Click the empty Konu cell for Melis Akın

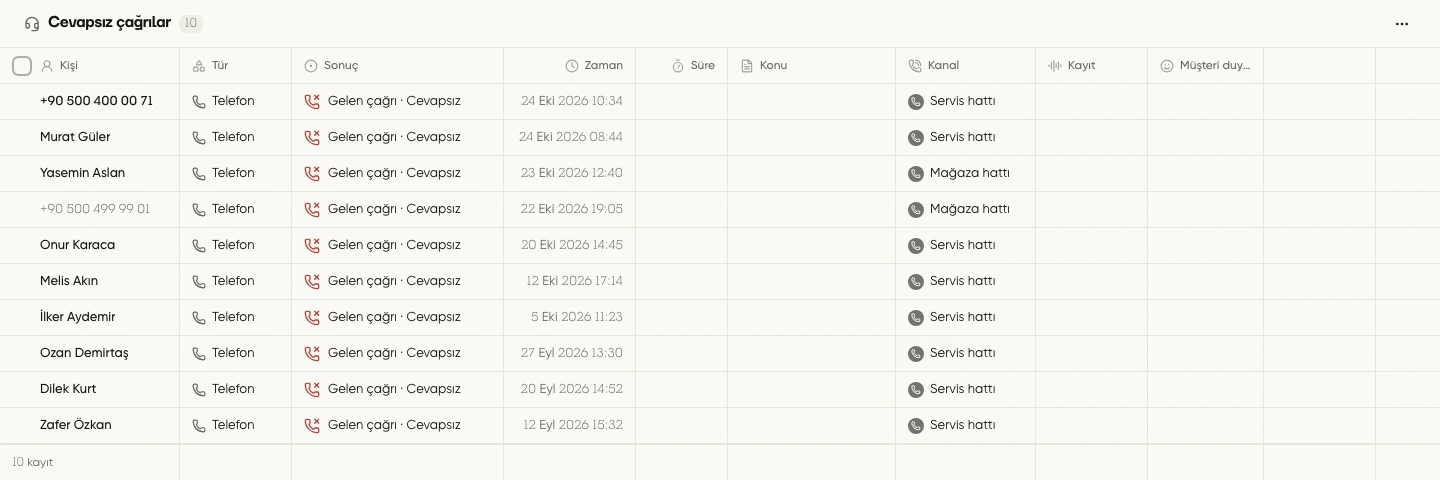point(812,281)
